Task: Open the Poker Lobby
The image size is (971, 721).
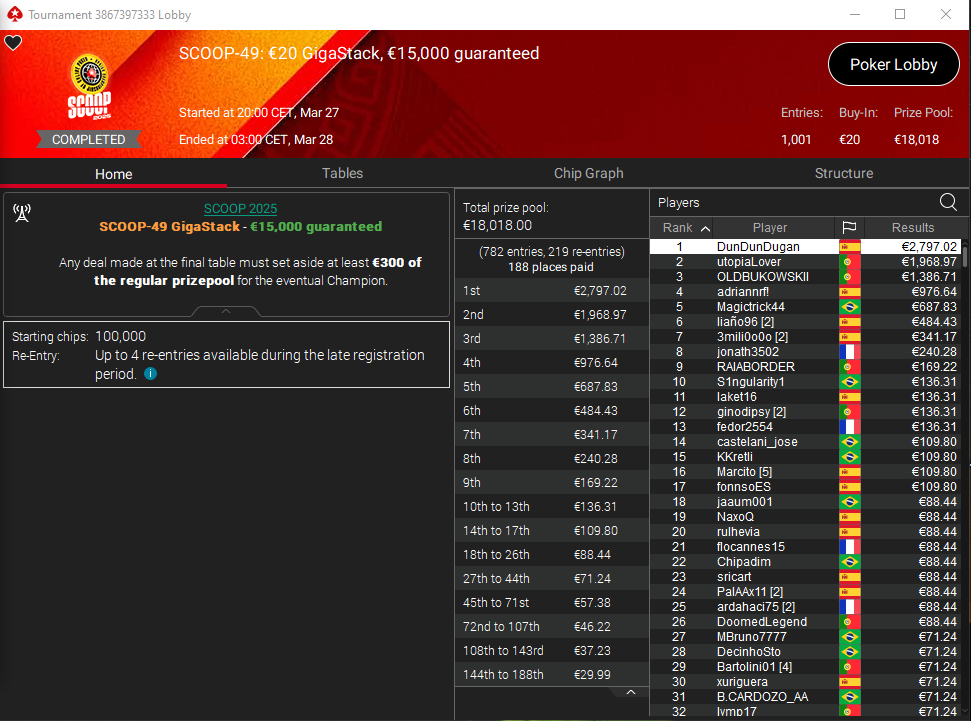Action: 894,64
